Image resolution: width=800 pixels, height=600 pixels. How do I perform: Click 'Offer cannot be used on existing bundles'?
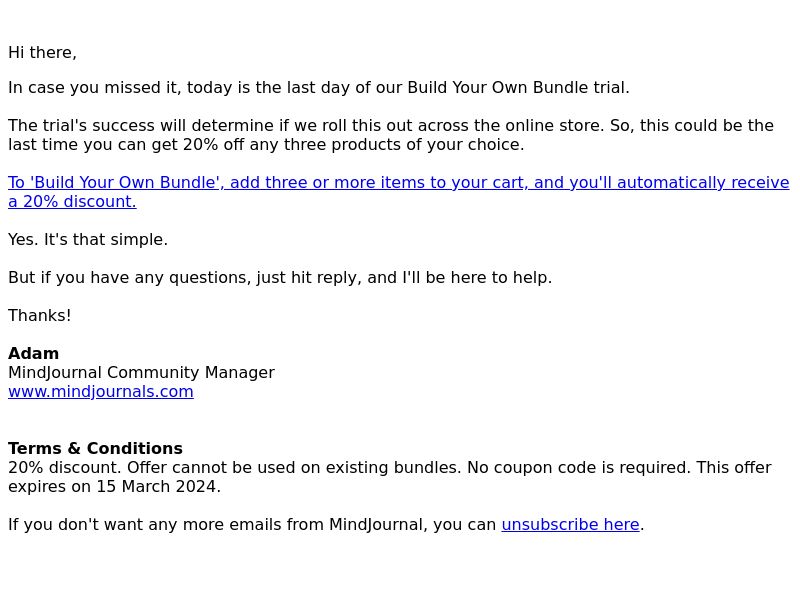tap(294, 468)
